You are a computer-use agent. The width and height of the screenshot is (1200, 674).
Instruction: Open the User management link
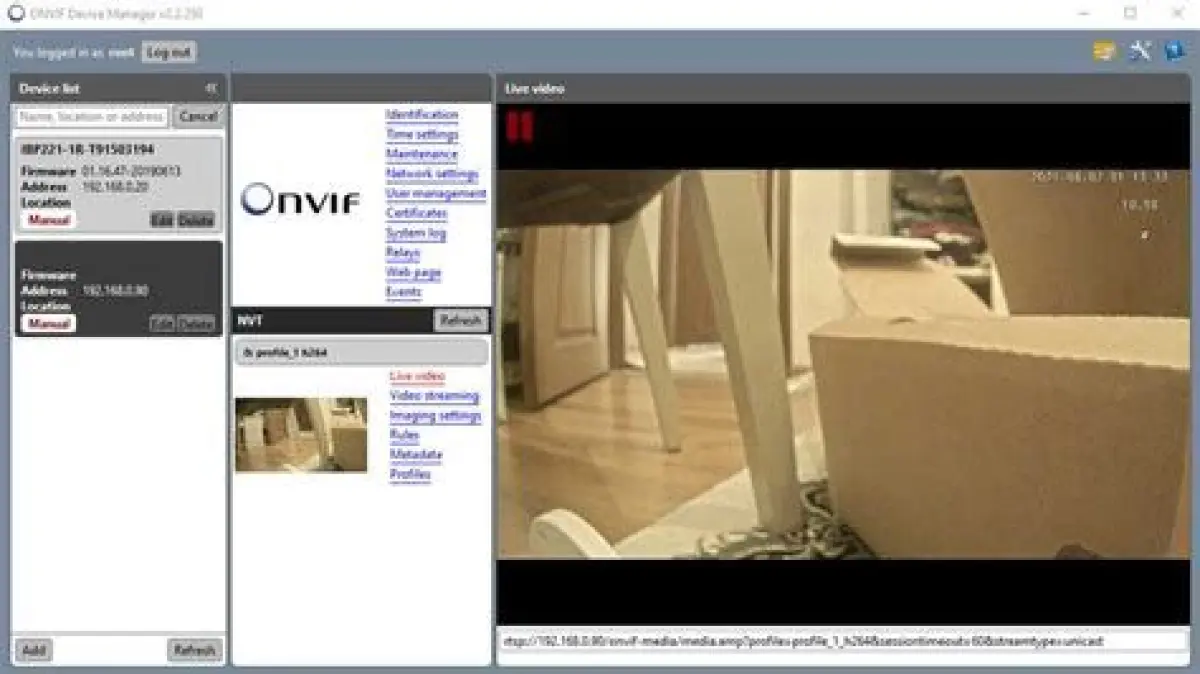tap(436, 194)
